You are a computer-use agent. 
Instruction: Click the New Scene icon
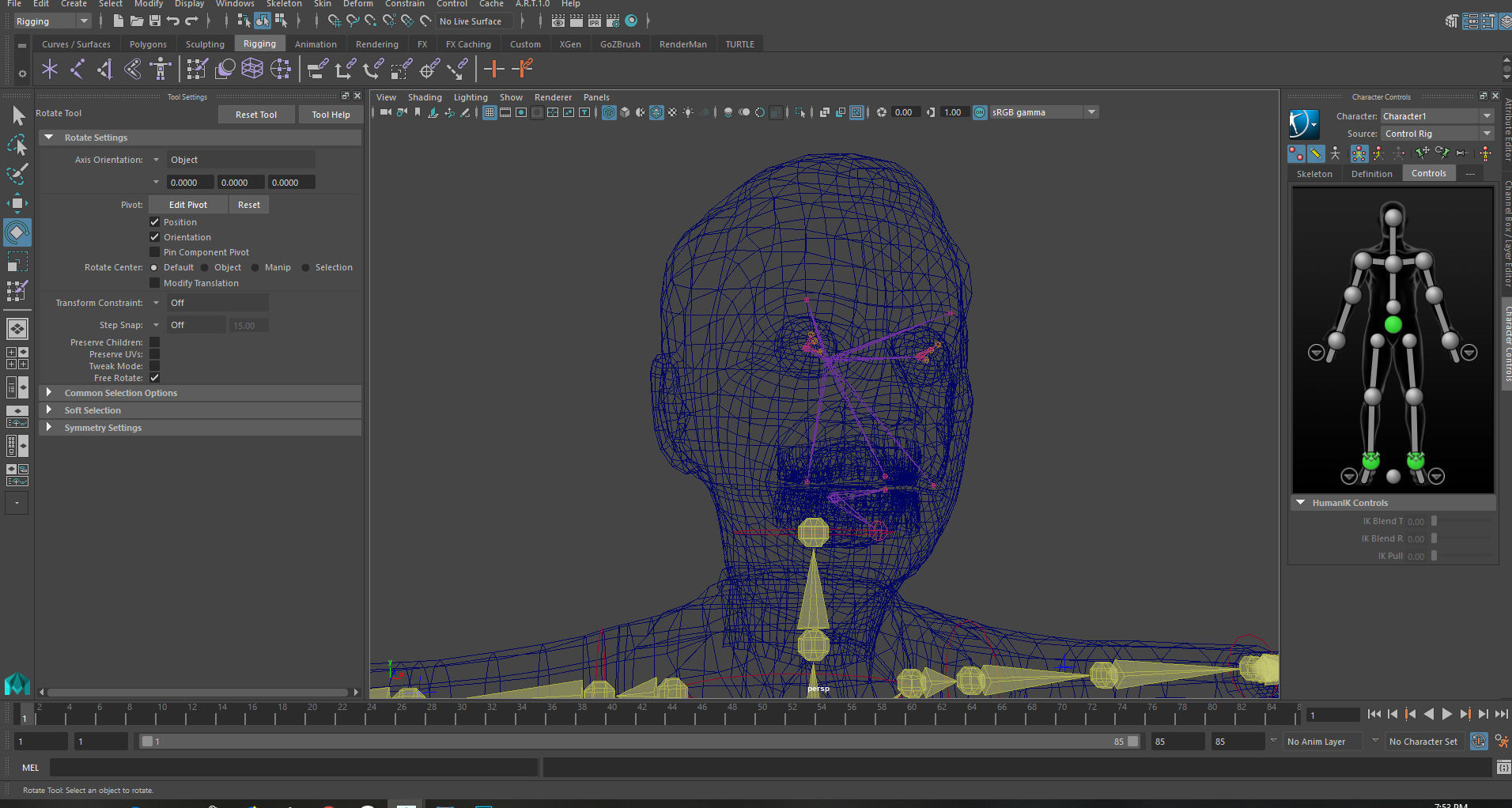[x=118, y=21]
